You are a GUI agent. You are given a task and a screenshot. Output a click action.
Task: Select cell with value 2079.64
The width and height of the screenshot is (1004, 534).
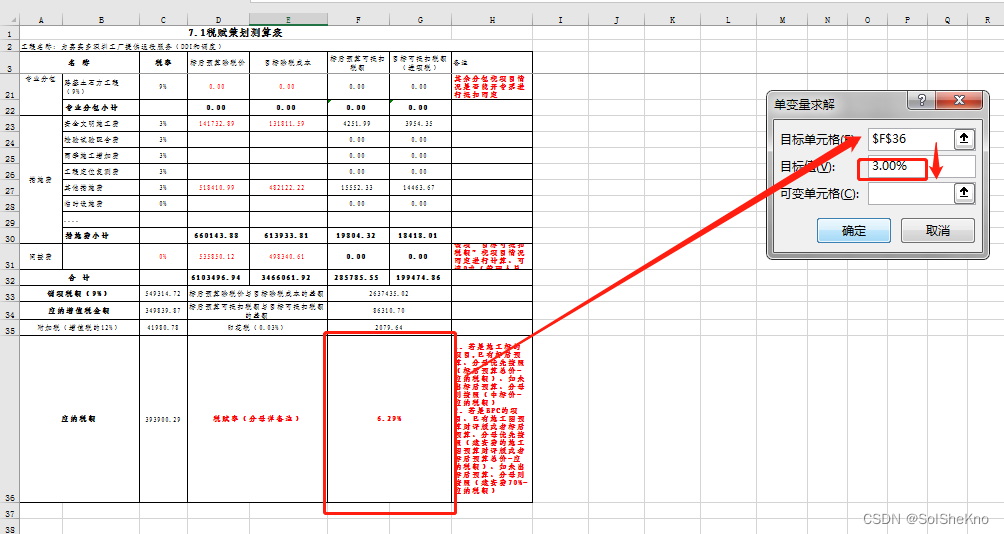tap(389, 328)
